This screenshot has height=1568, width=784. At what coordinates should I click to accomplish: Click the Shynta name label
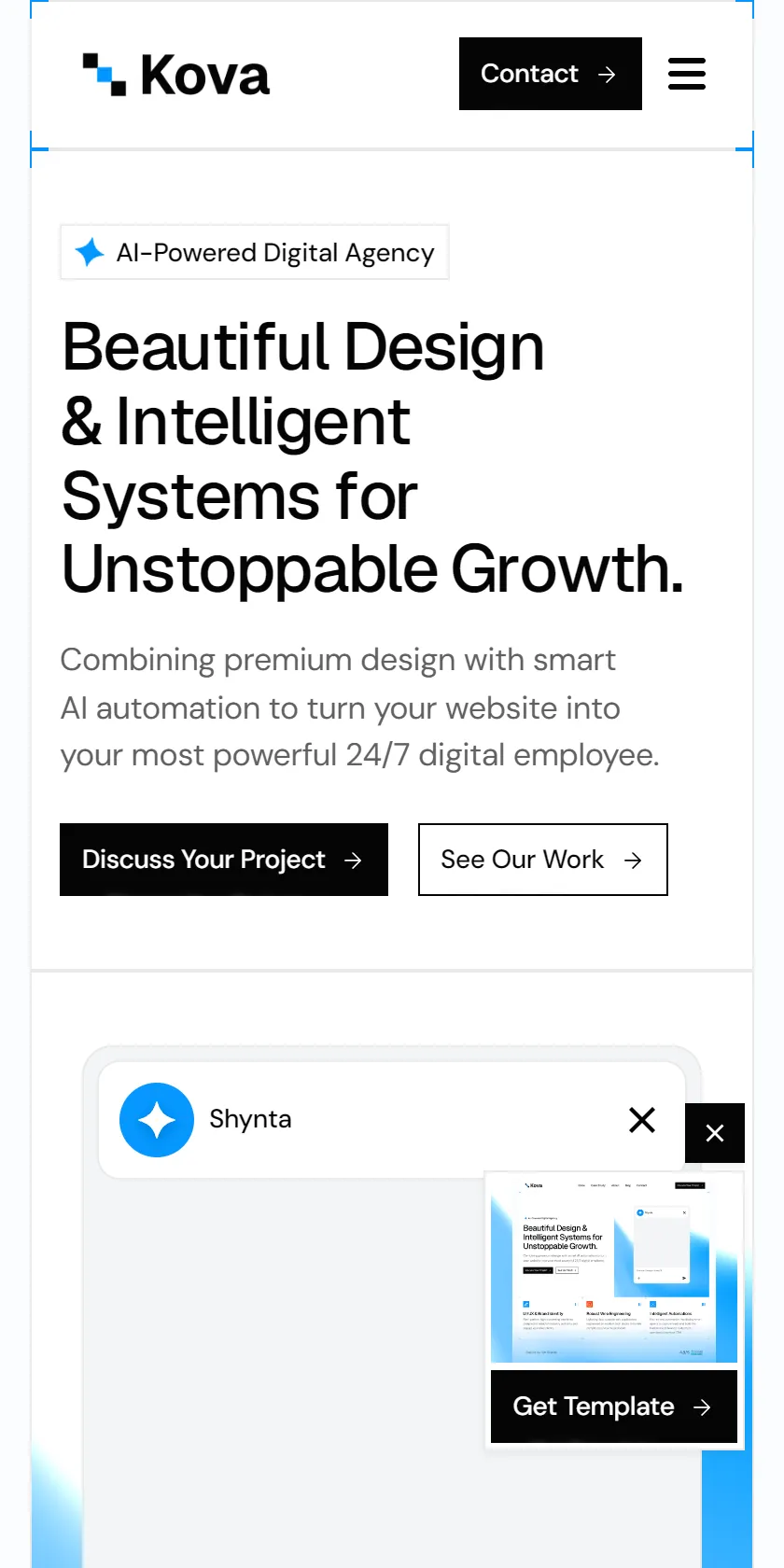coord(250,1119)
